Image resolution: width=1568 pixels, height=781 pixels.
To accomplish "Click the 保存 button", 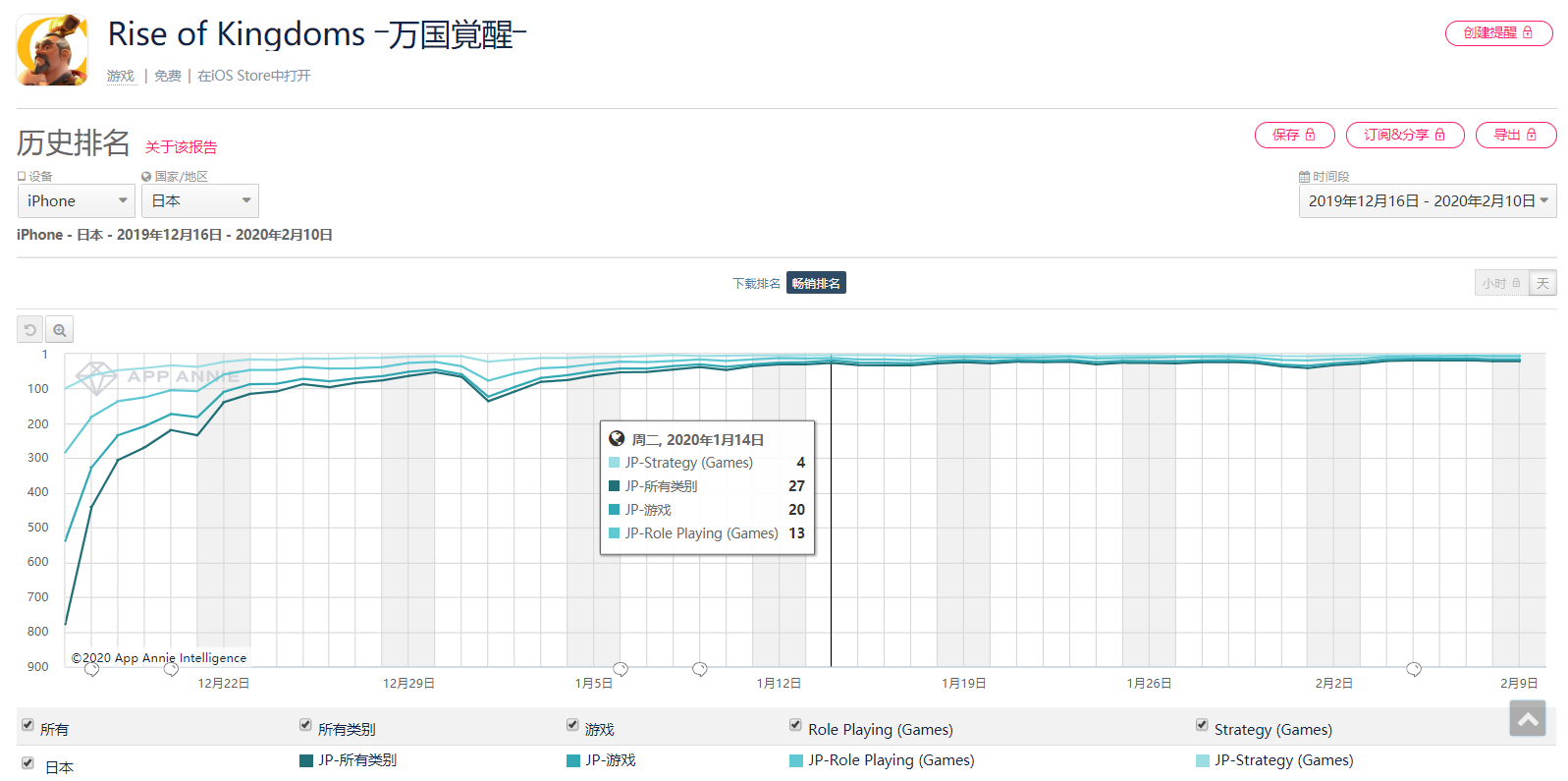I will pyautogui.click(x=1294, y=136).
